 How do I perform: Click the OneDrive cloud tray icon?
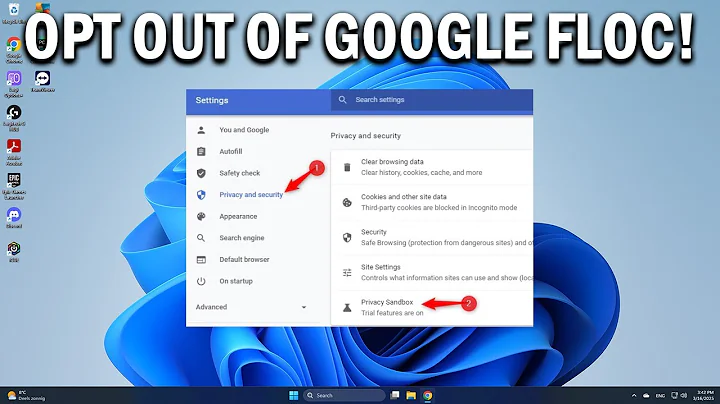pos(646,396)
